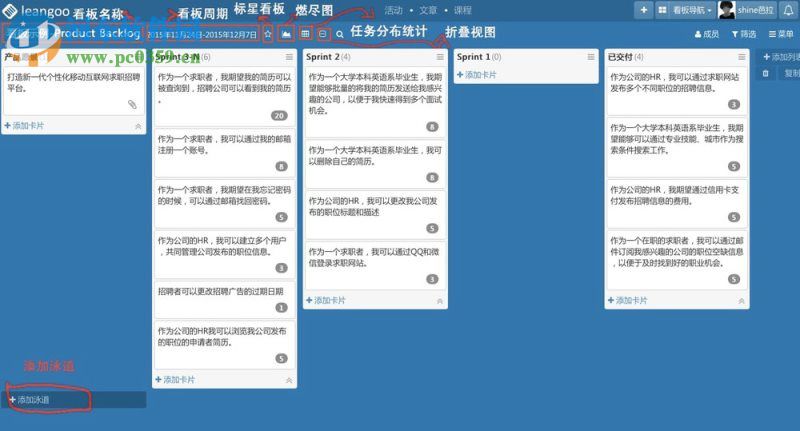Open the Sprint 3-N list menu icon

click(x=289, y=57)
